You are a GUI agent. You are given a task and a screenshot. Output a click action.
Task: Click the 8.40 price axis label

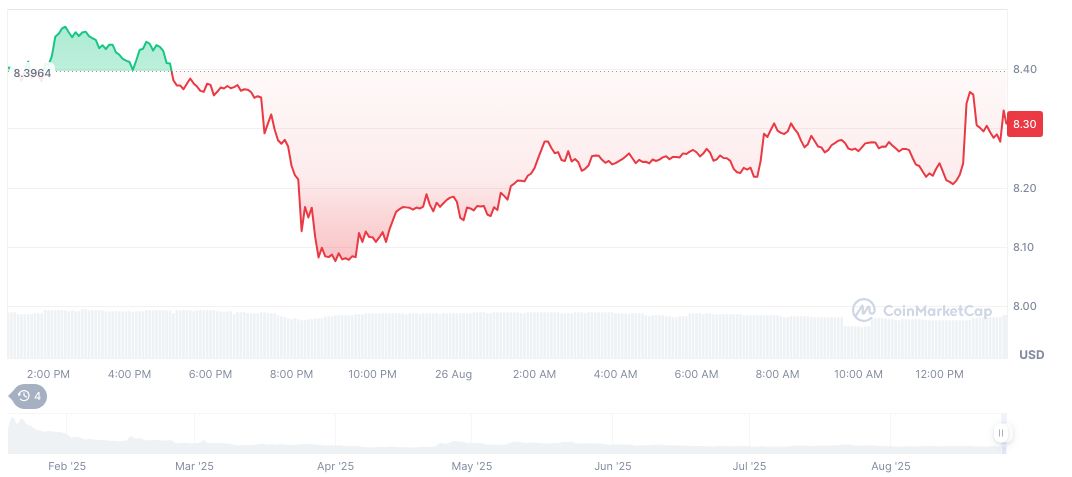point(1023,69)
